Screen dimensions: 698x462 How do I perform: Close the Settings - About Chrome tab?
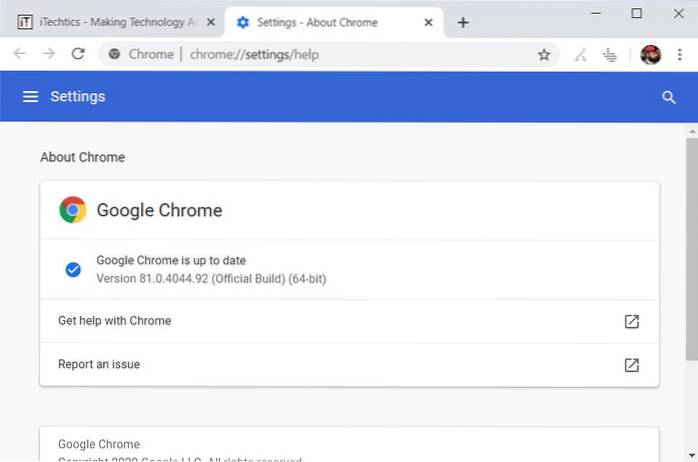click(x=428, y=22)
